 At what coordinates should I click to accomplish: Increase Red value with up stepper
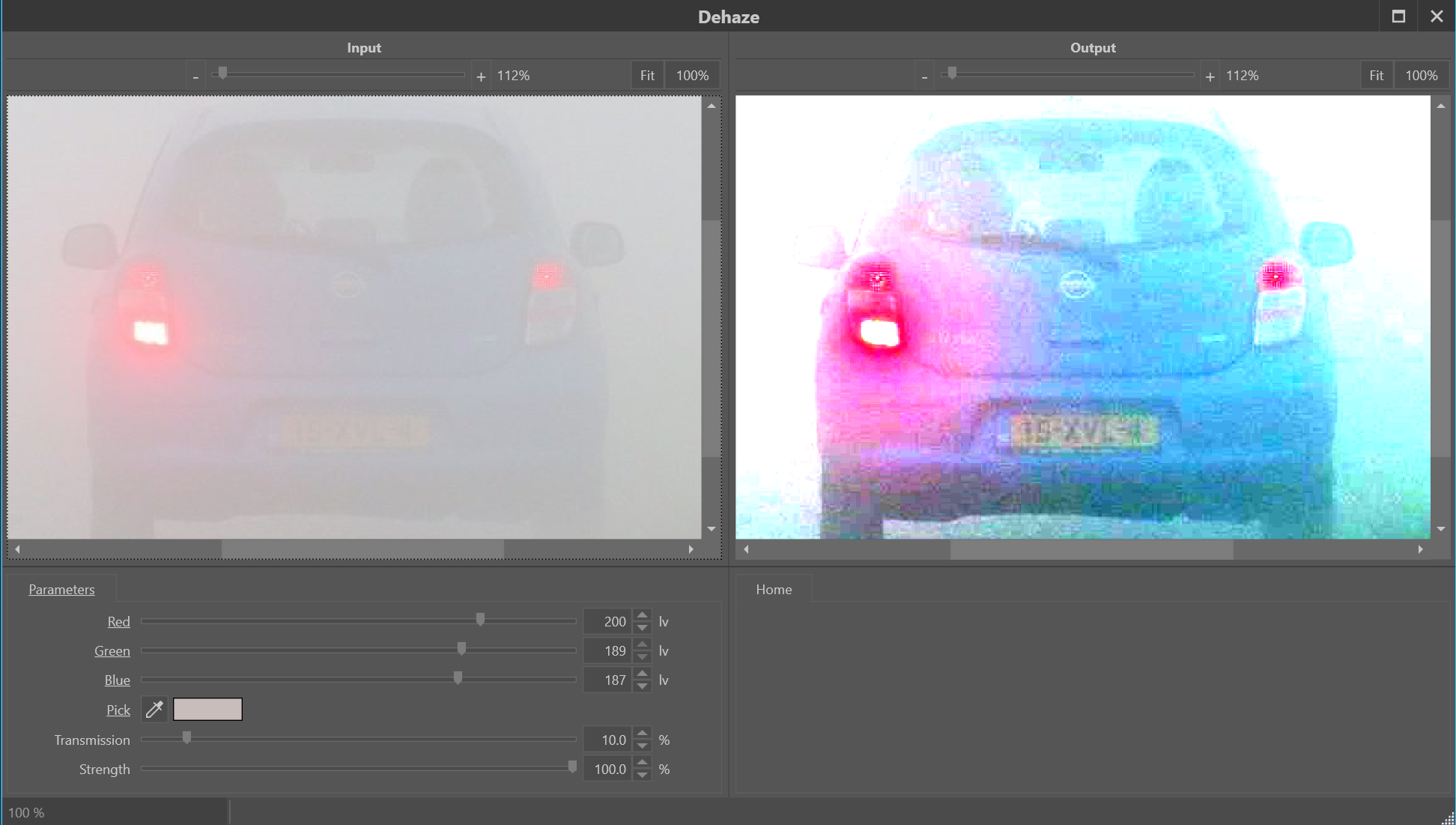(x=642, y=615)
